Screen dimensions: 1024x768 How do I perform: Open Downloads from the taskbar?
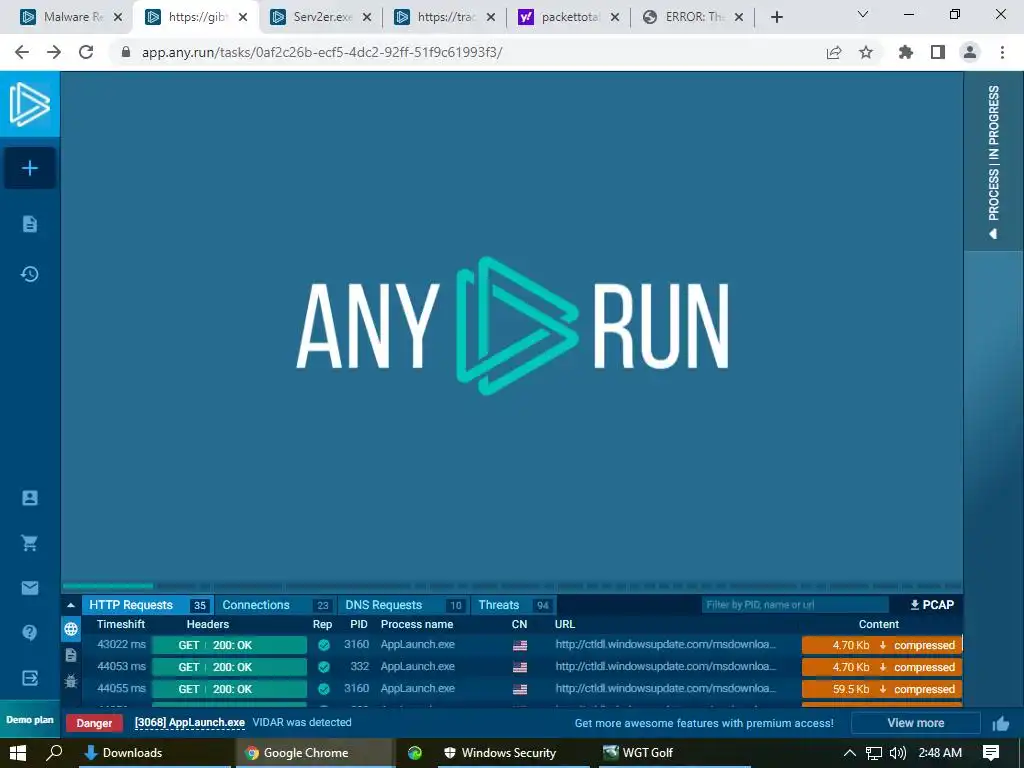(123, 753)
